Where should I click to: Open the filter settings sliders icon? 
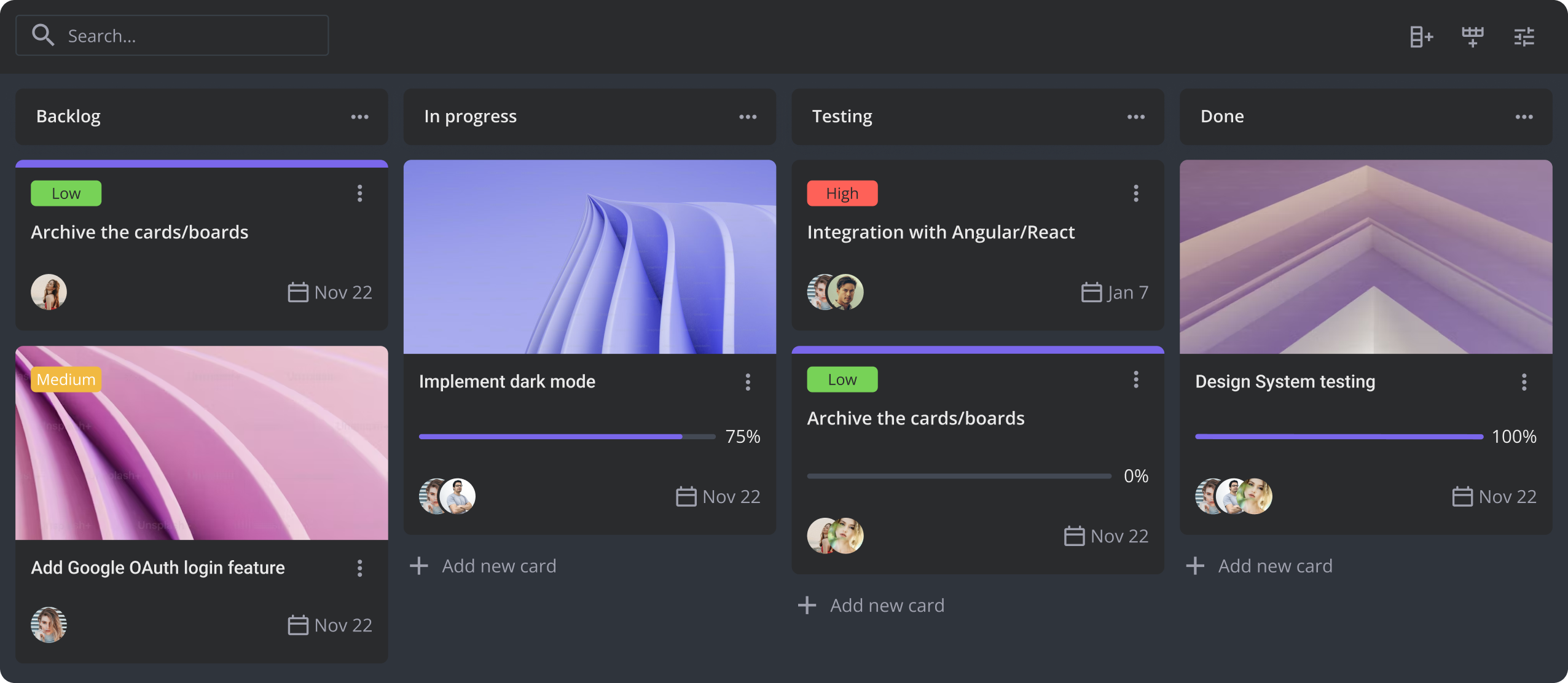(1524, 37)
